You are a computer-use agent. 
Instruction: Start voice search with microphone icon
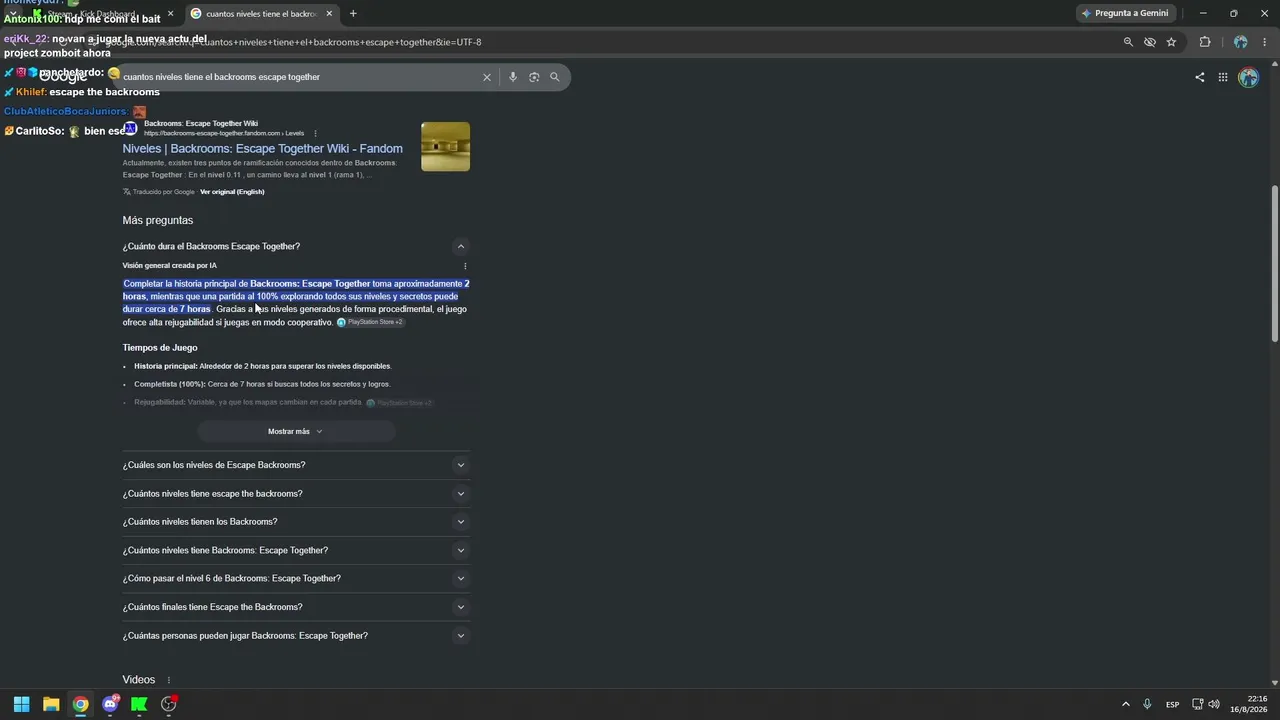coord(513,77)
